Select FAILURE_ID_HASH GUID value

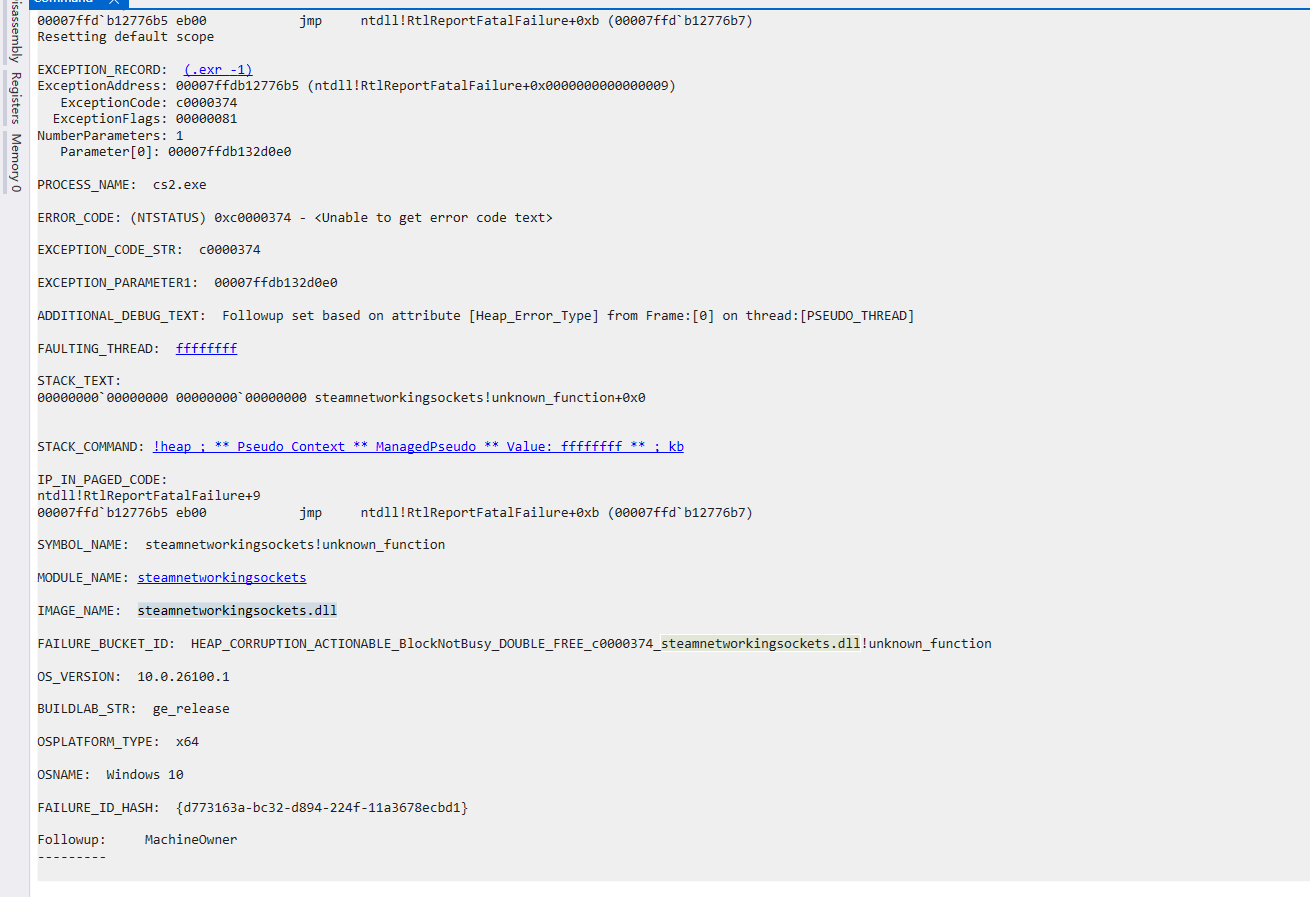(322, 807)
